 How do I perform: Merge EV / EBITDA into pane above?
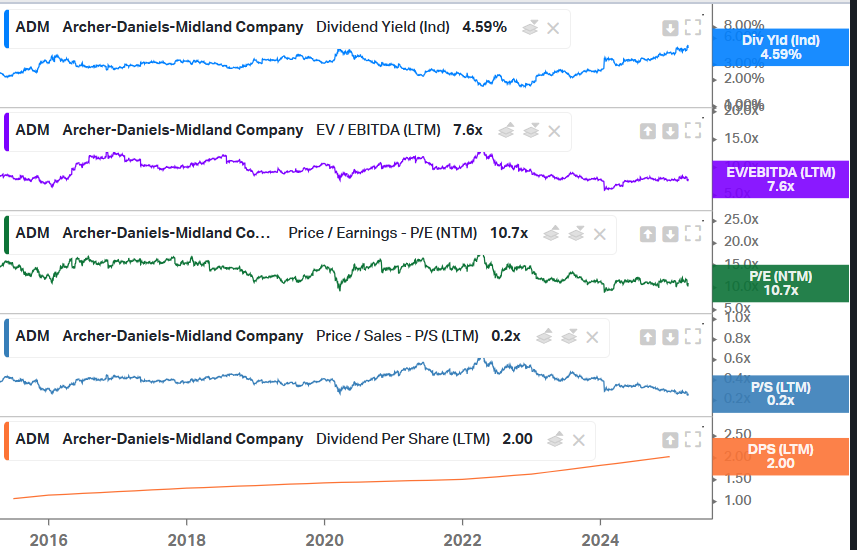(507, 131)
